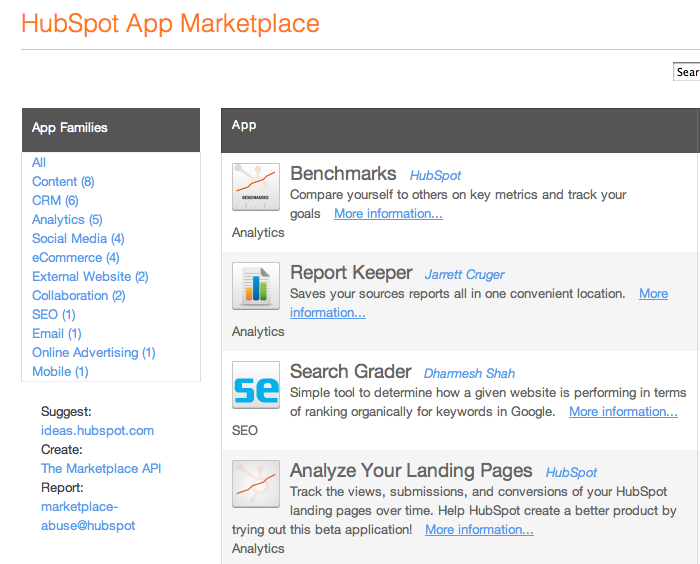
Task: Open More information for Benchmarks
Action: (388, 213)
